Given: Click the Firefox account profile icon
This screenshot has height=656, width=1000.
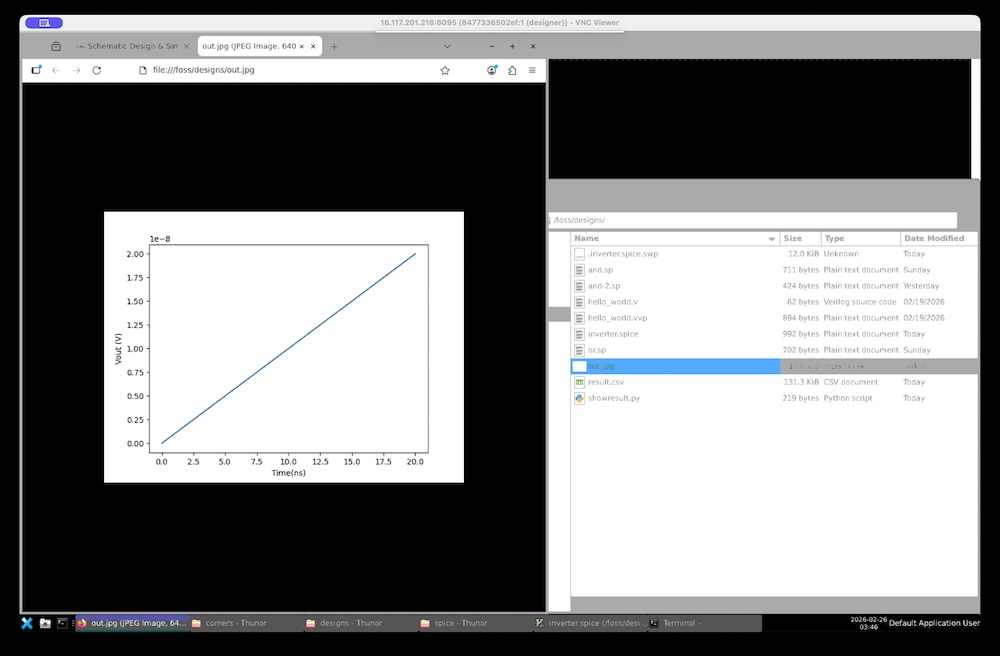Looking at the screenshot, I should click(x=492, y=70).
